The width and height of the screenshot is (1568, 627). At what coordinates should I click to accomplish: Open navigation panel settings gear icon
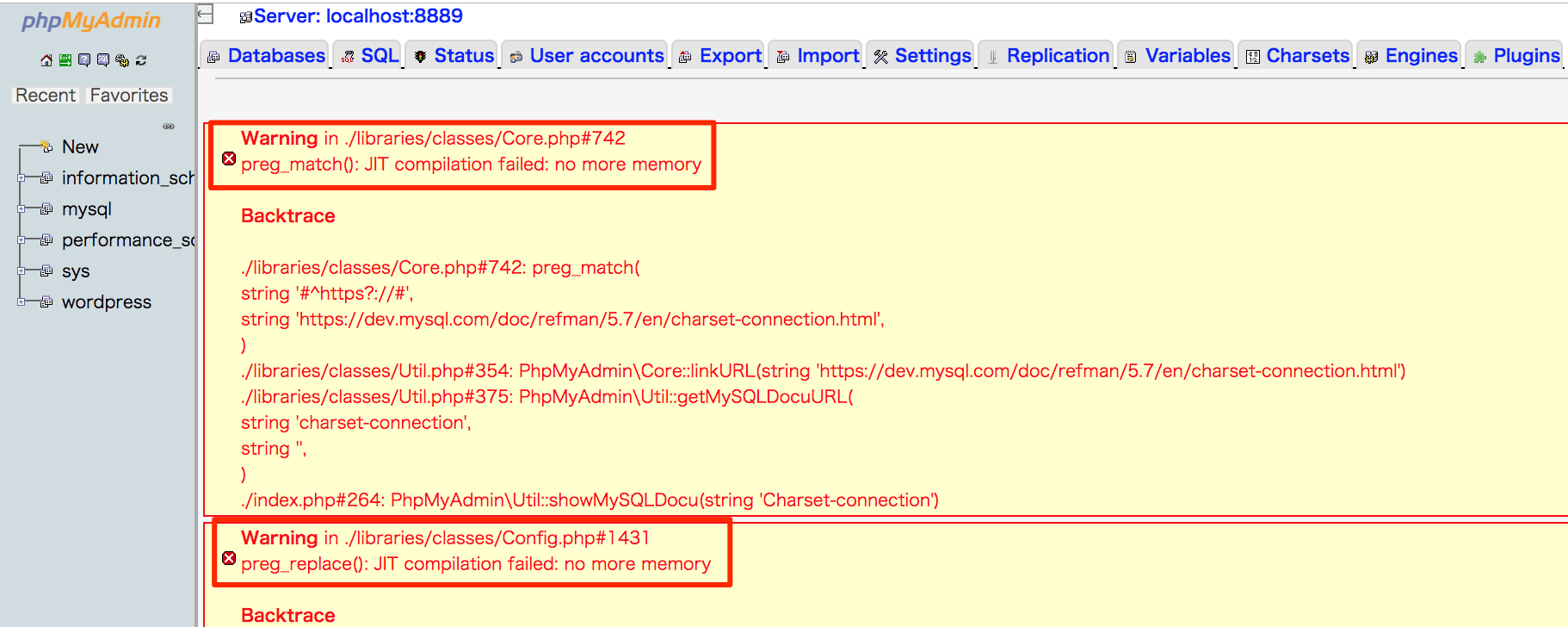click(x=122, y=60)
